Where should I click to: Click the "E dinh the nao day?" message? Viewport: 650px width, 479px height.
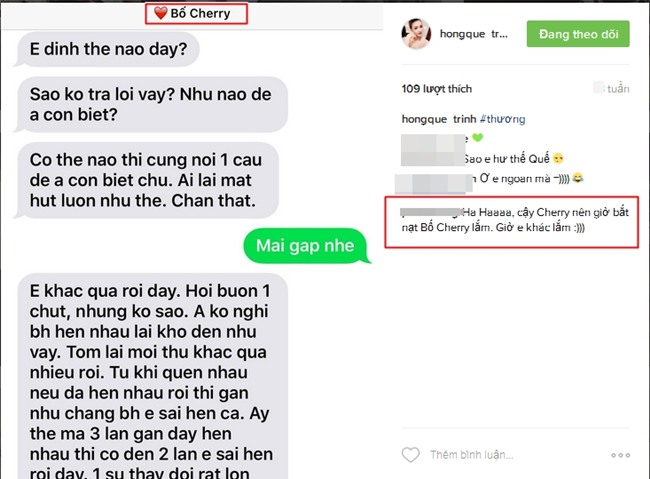pyautogui.click(x=108, y=49)
